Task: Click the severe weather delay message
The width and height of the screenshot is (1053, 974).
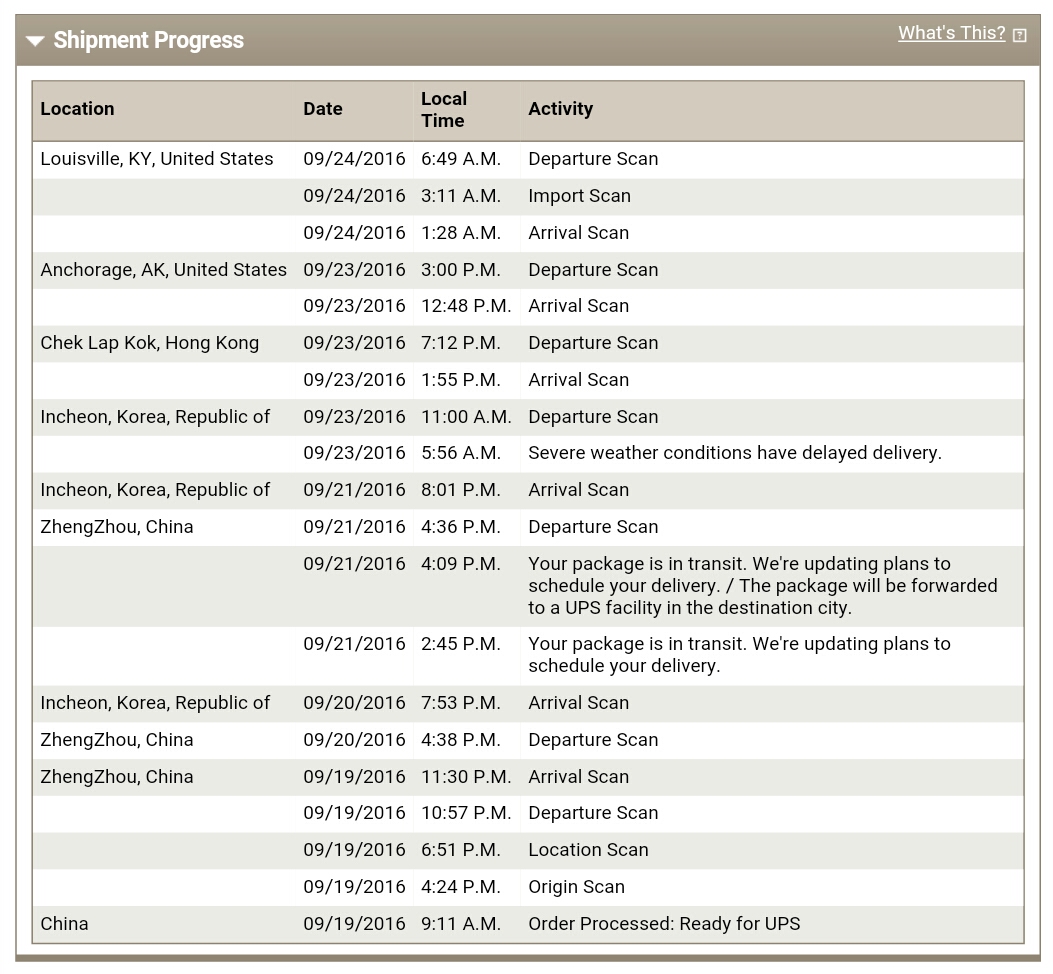Action: click(x=735, y=453)
